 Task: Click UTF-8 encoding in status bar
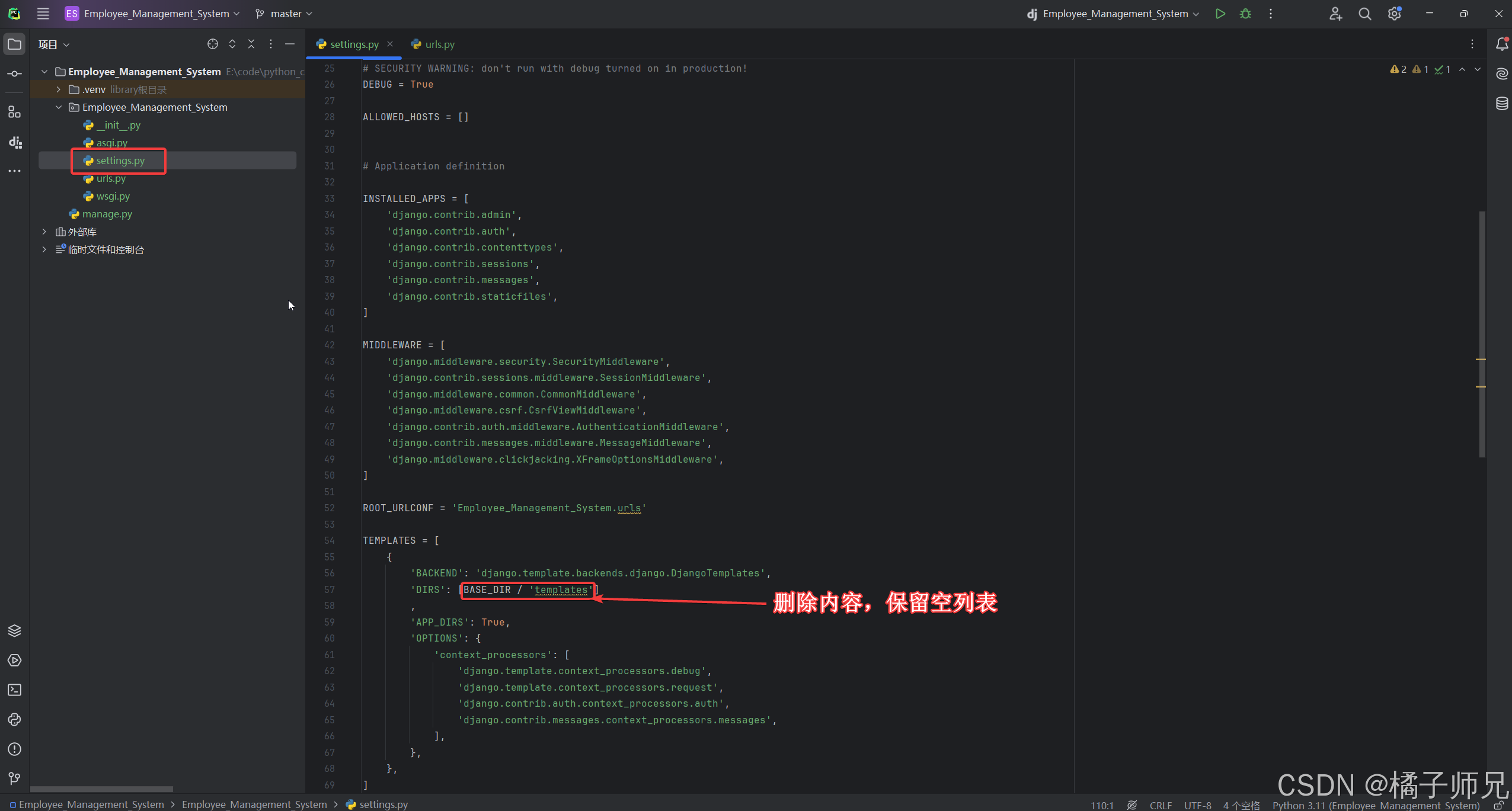pyautogui.click(x=1197, y=805)
